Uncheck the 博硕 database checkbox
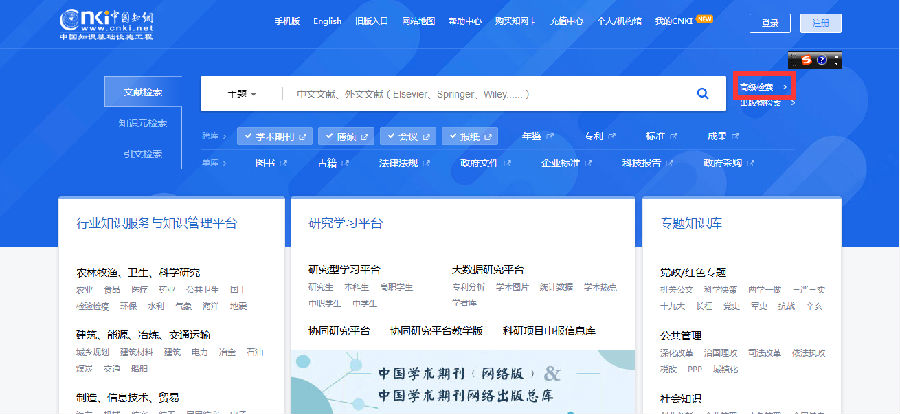Screen dimensions: 900x414 point(329,137)
